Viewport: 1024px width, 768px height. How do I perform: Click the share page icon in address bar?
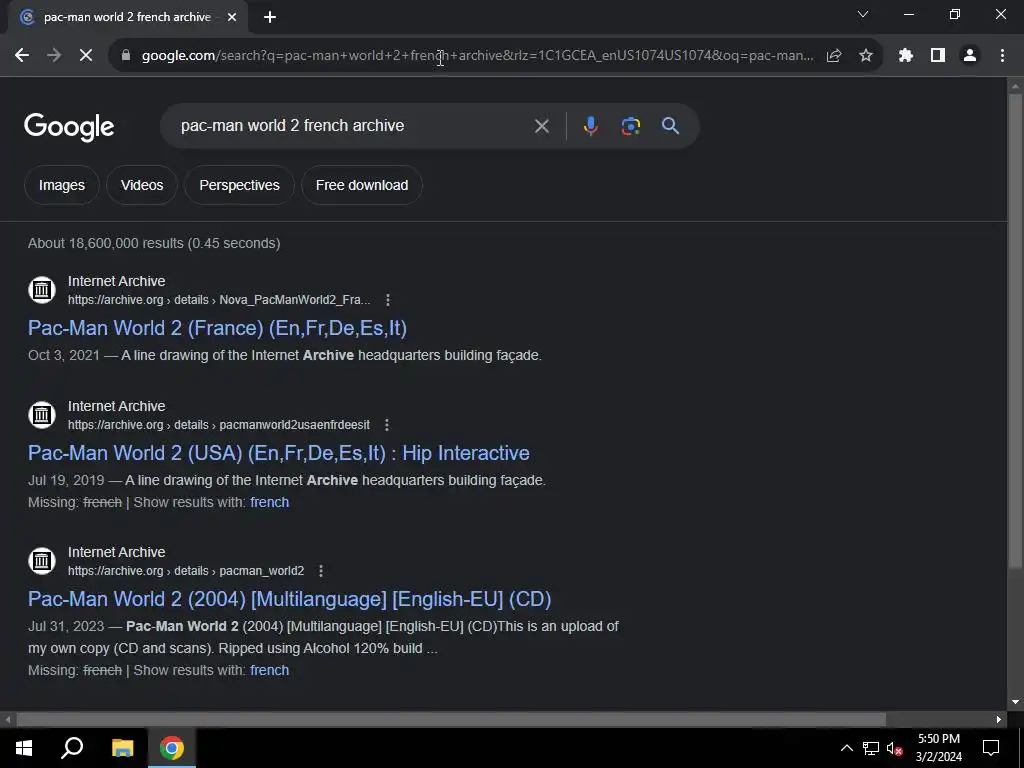click(x=834, y=56)
